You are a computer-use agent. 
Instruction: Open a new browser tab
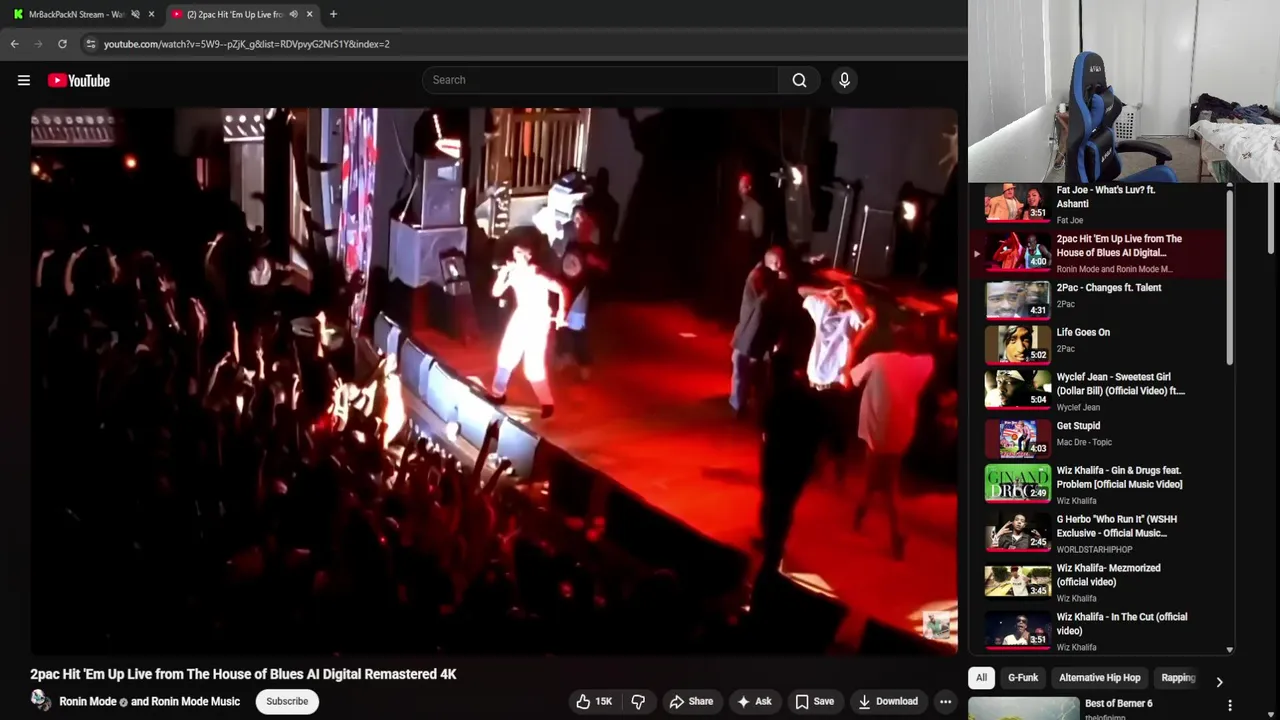[x=333, y=14]
